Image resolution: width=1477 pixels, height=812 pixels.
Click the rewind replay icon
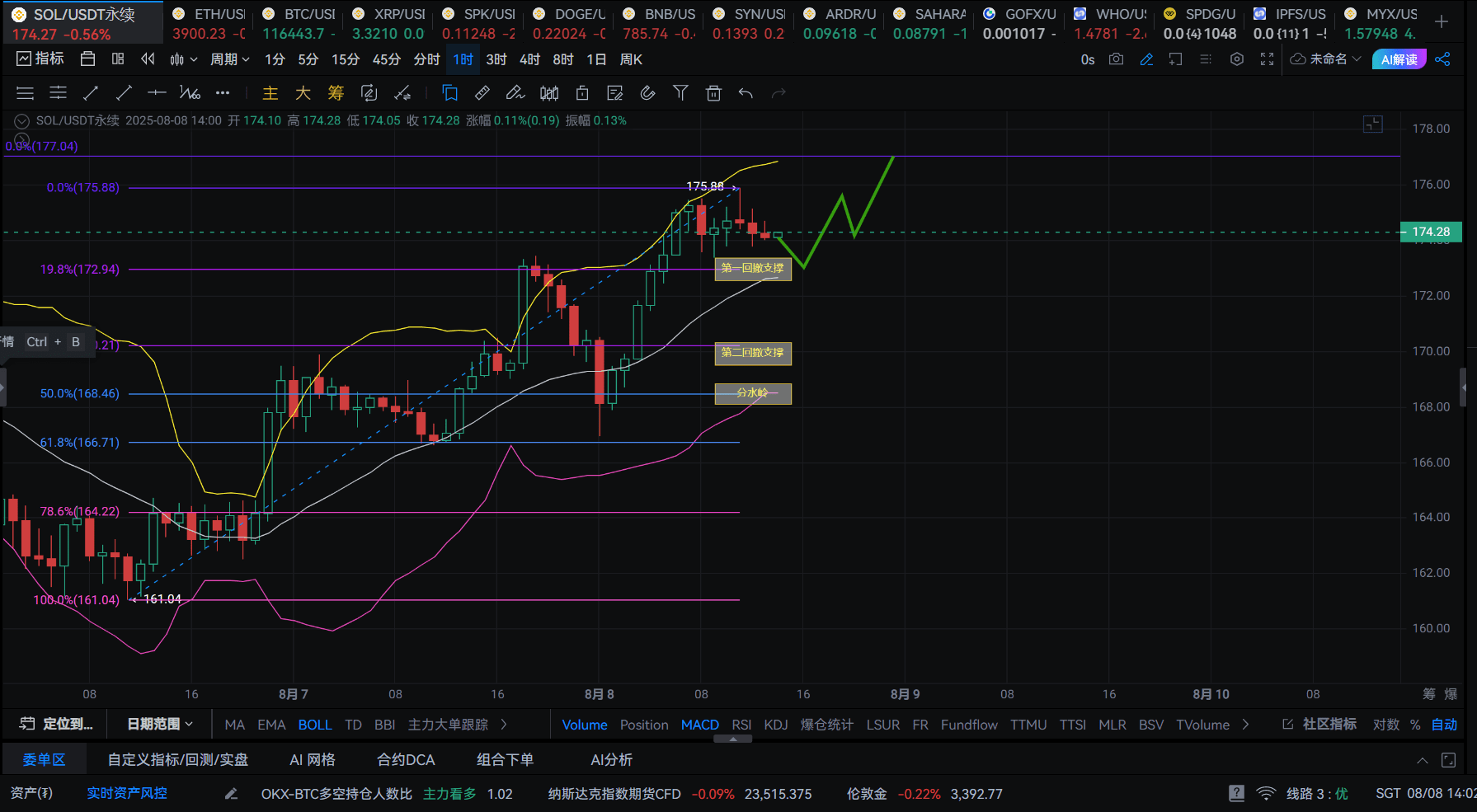coord(148,59)
